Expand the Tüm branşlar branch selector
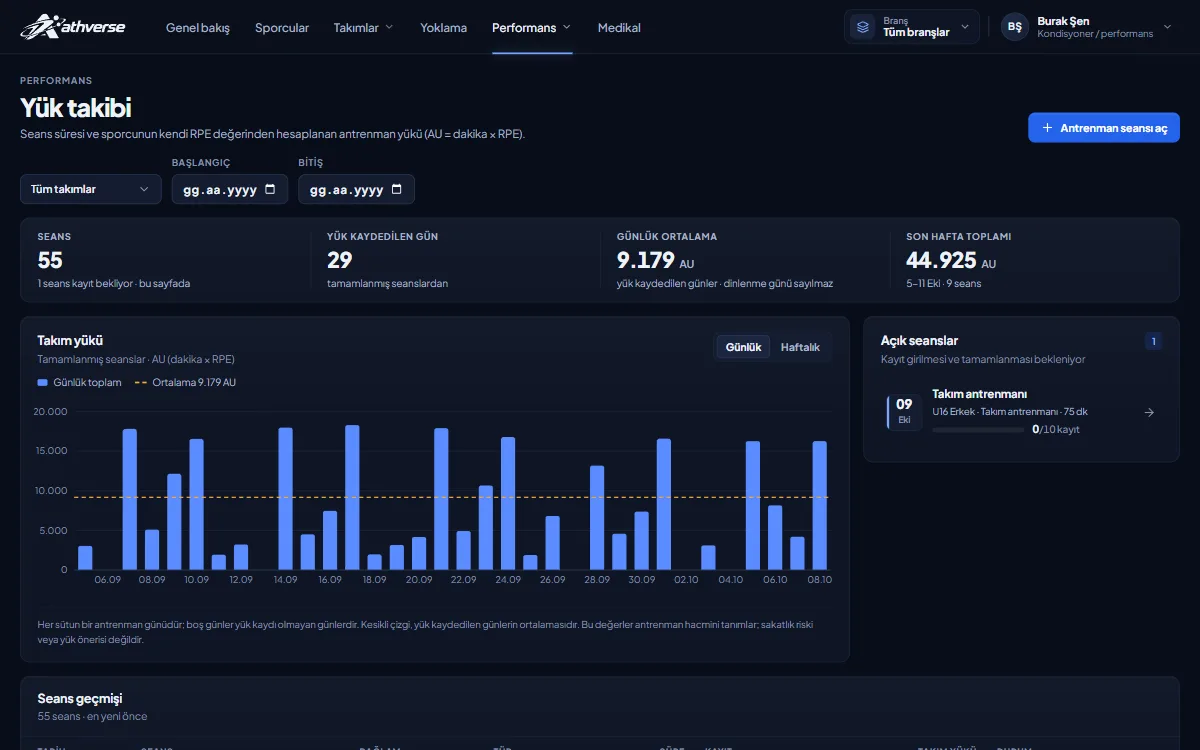The height and width of the screenshot is (750, 1200). (x=912, y=27)
